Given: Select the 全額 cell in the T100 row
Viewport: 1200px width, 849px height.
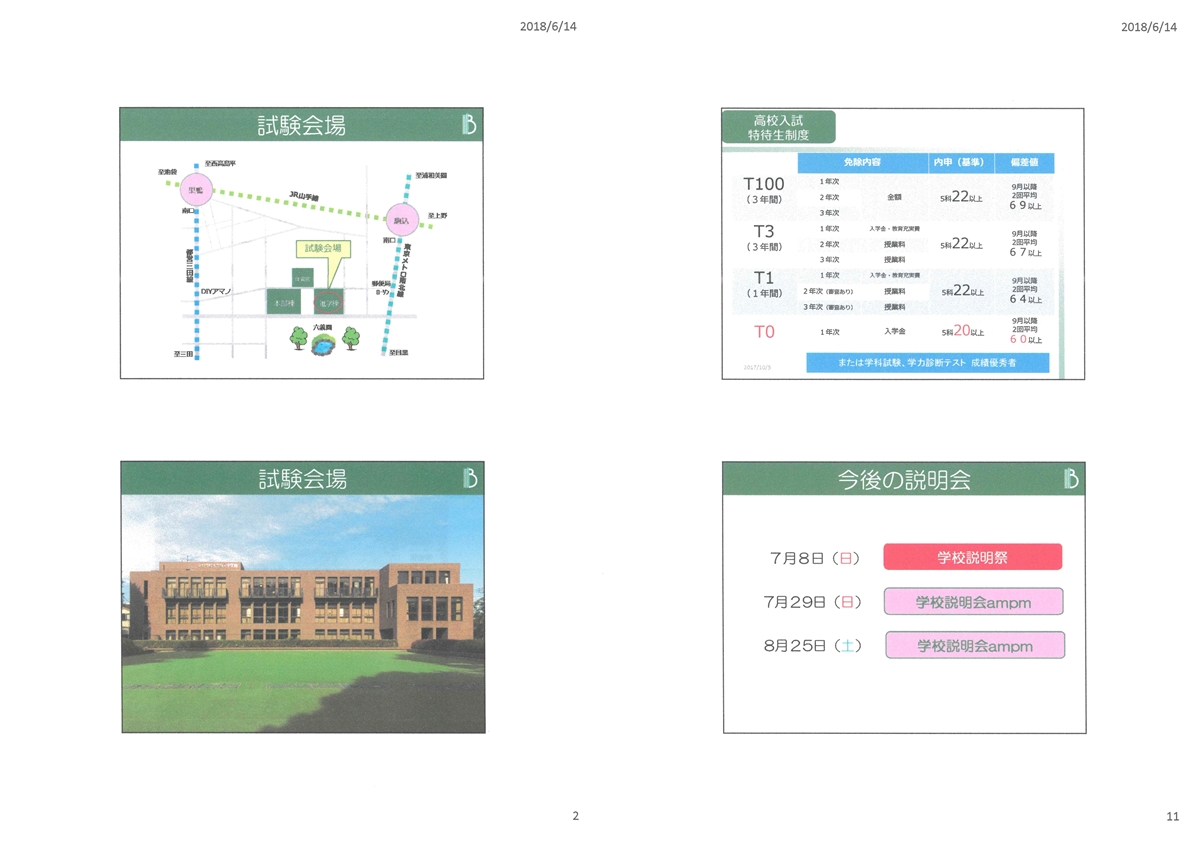Looking at the screenshot, I should pyautogui.click(x=894, y=197).
